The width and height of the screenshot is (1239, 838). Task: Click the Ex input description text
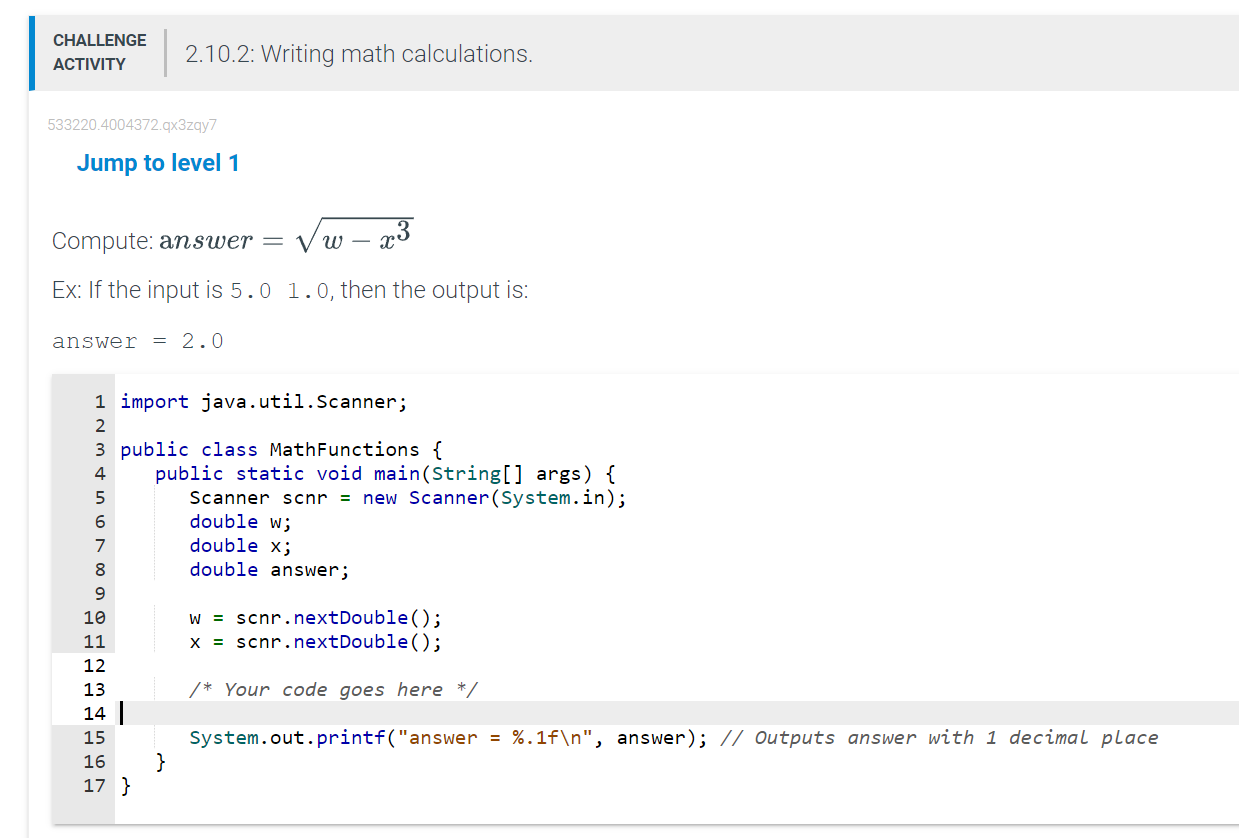pyautogui.click(x=290, y=289)
